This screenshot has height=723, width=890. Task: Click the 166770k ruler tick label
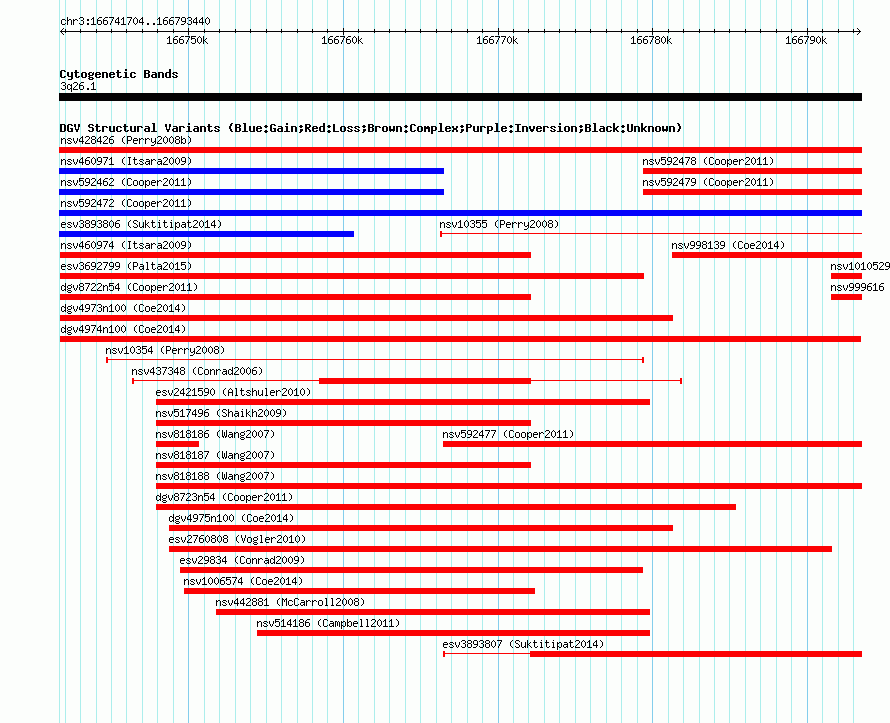pyautogui.click(x=497, y=40)
